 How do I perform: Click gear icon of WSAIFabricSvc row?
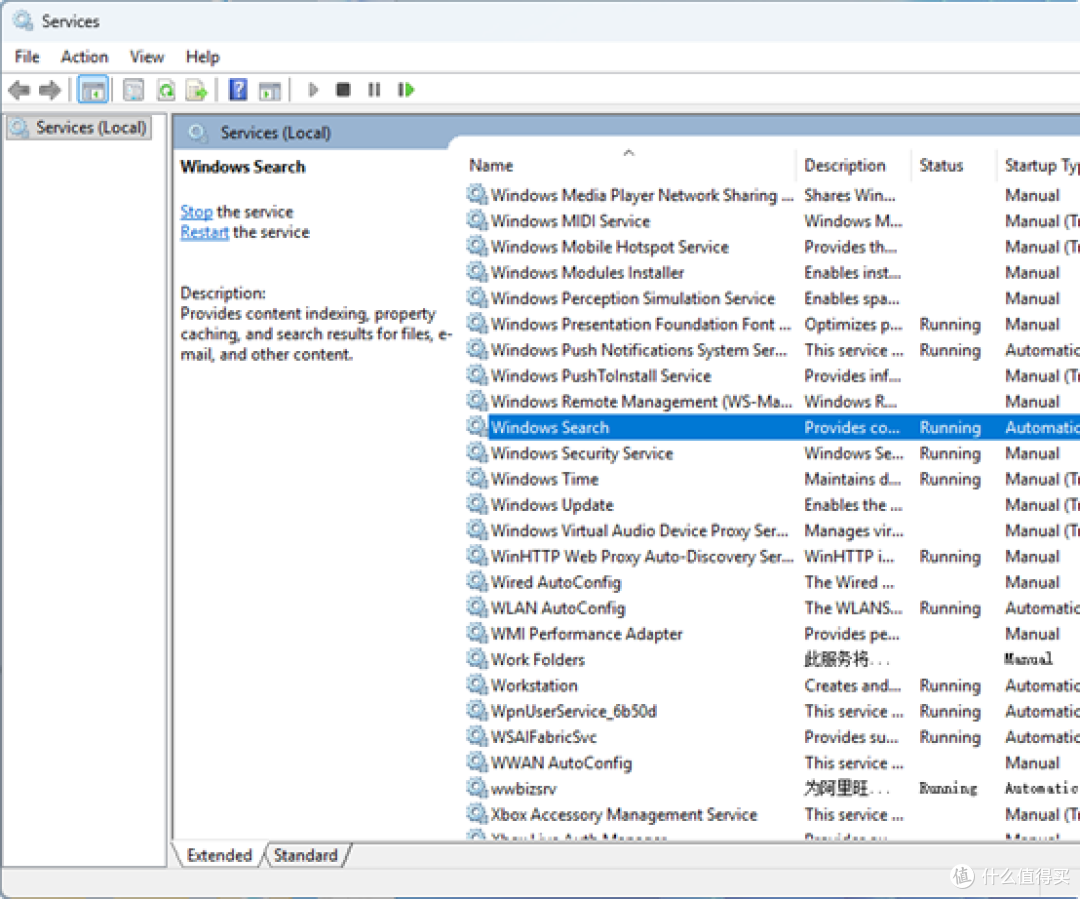point(477,737)
